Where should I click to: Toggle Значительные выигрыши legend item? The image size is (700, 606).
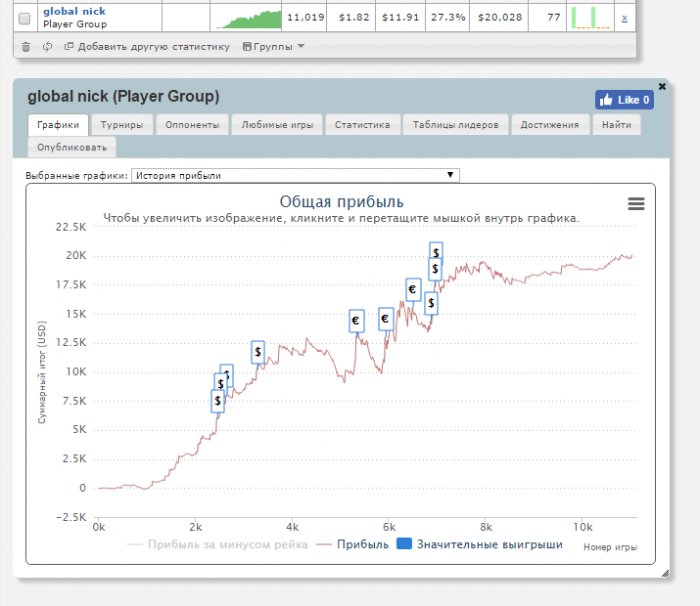pos(480,544)
